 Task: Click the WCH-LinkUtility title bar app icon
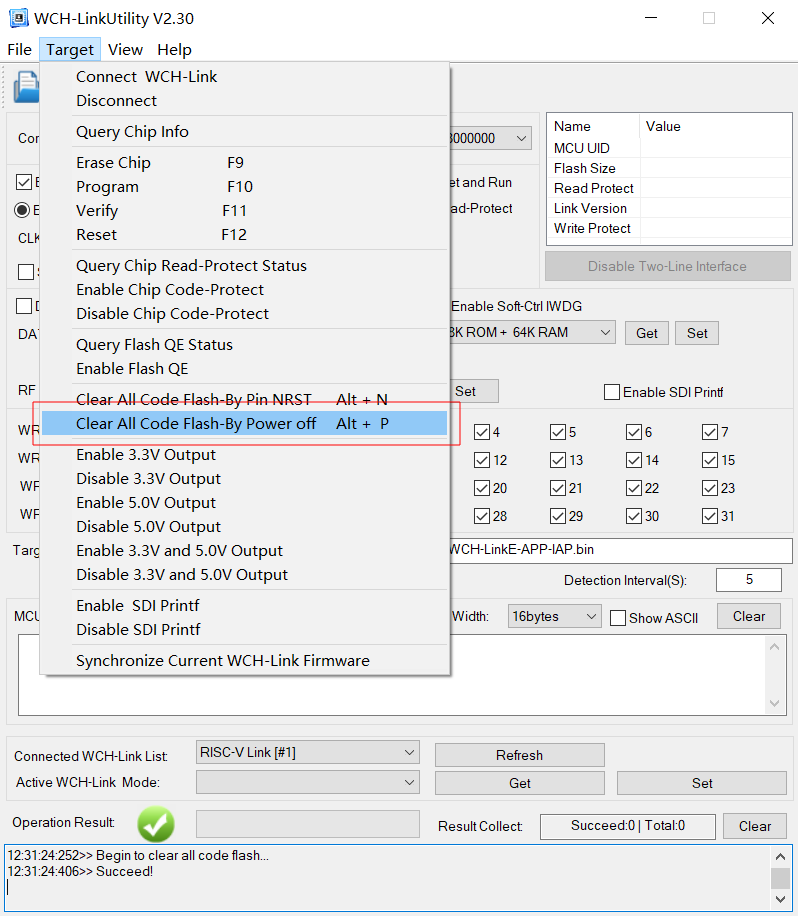coord(19,18)
